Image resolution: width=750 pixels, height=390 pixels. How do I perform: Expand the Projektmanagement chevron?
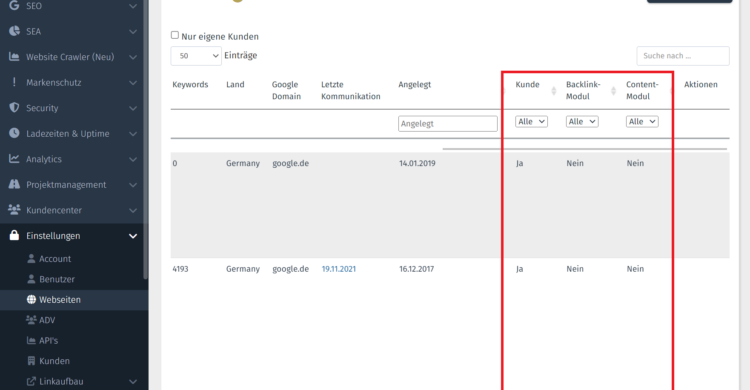click(x=133, y=185)
